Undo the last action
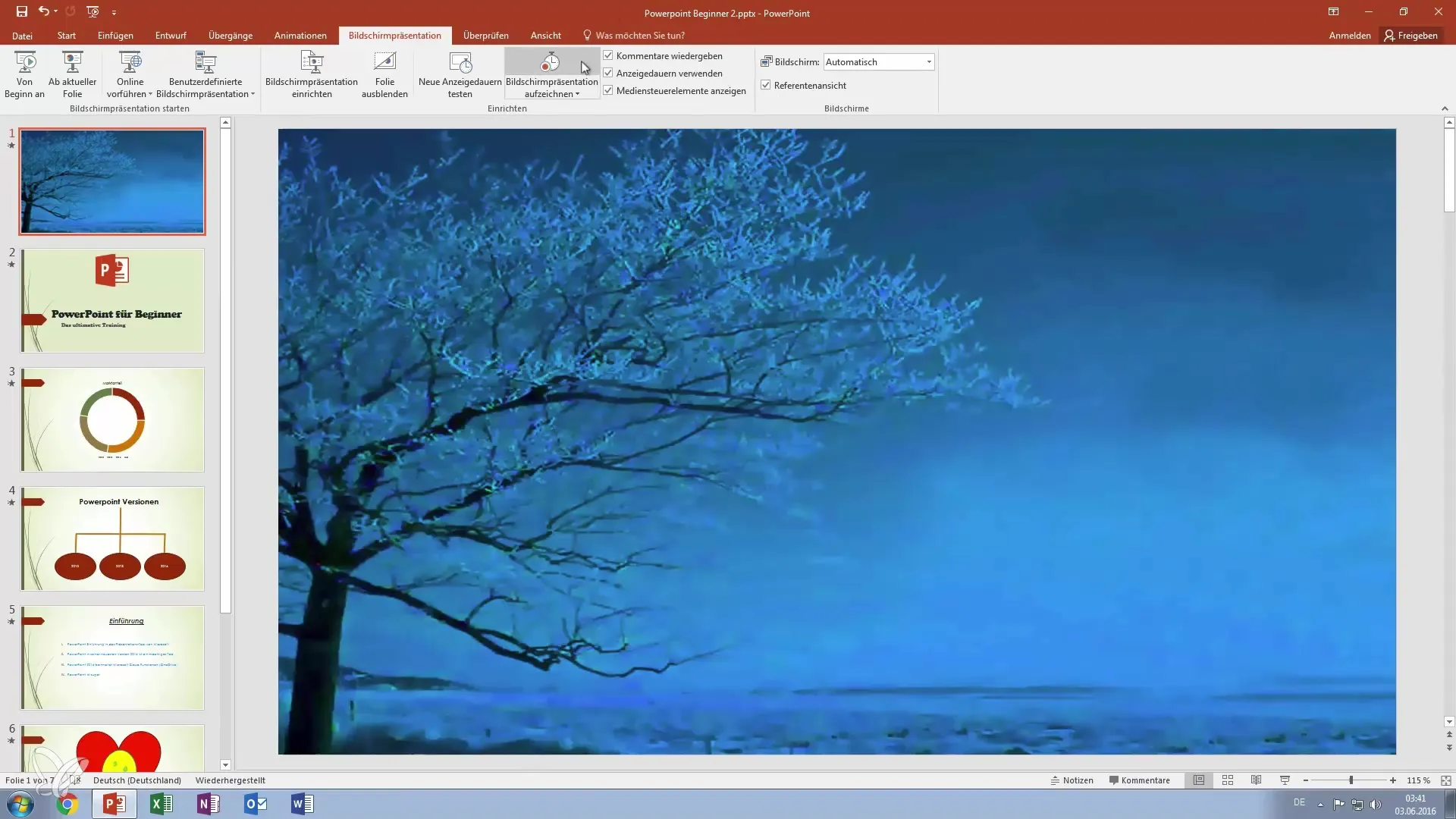The width and height of the screenshot is (1456, 819). point(44,12)
